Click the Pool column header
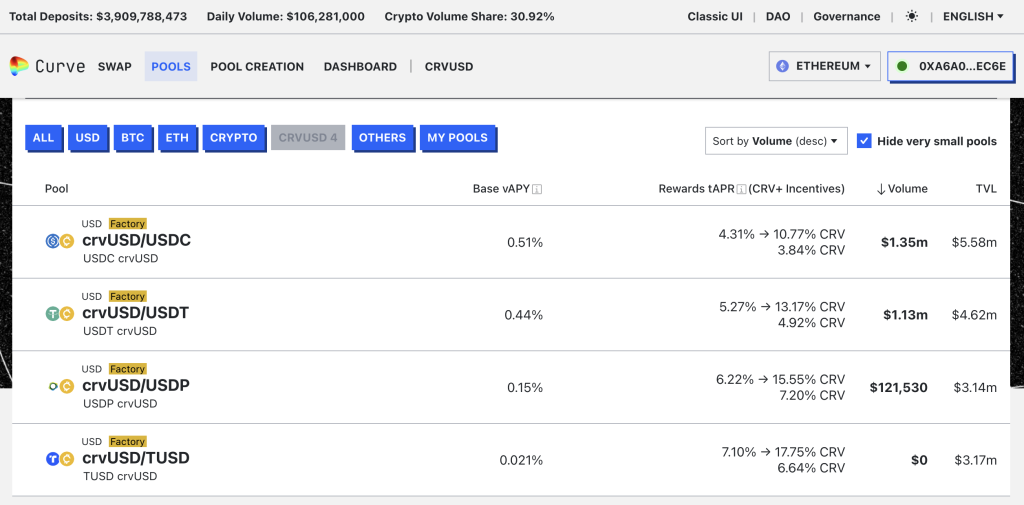 pyautogui.click(x=57, y=189)
